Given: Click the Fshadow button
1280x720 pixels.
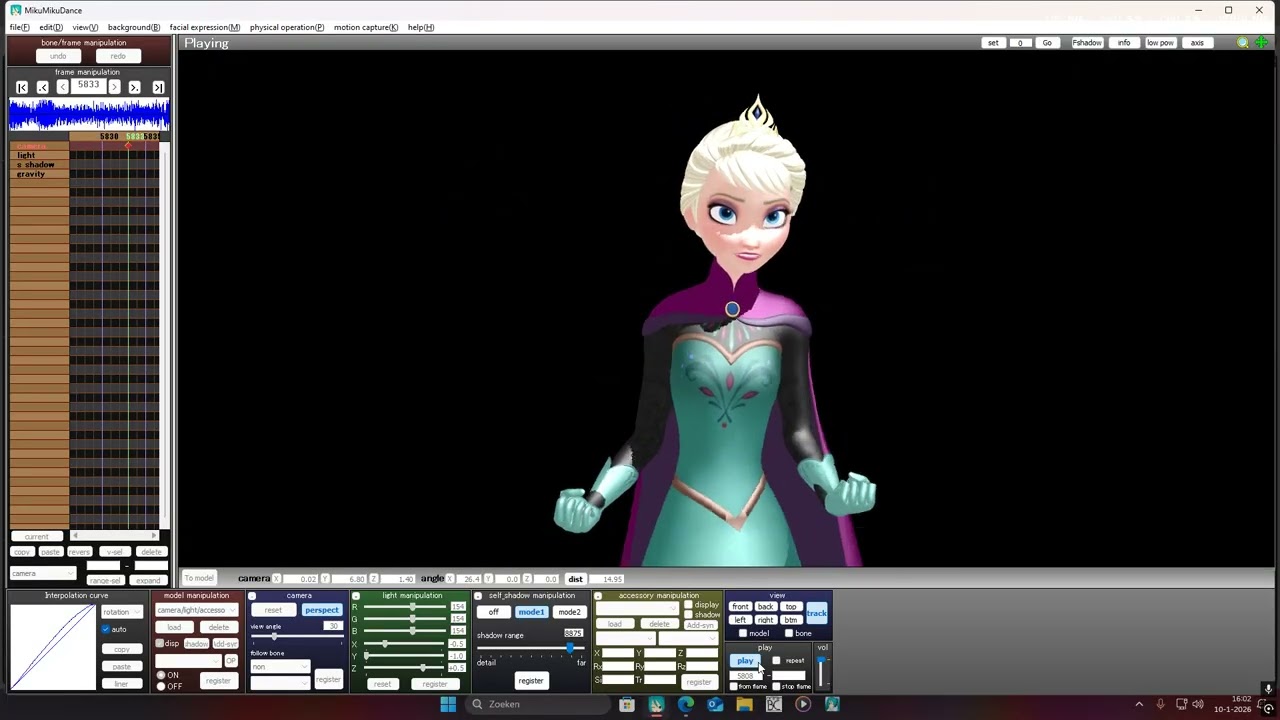Looking at the screenshot, I should 1087,43.
